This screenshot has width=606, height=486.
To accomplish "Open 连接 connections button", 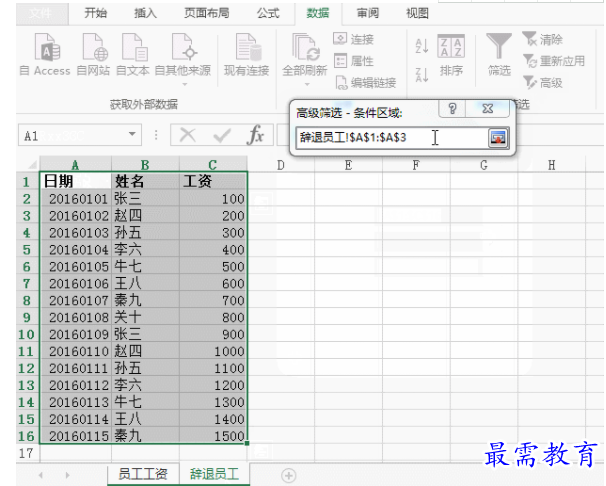I will coord(353,39).
